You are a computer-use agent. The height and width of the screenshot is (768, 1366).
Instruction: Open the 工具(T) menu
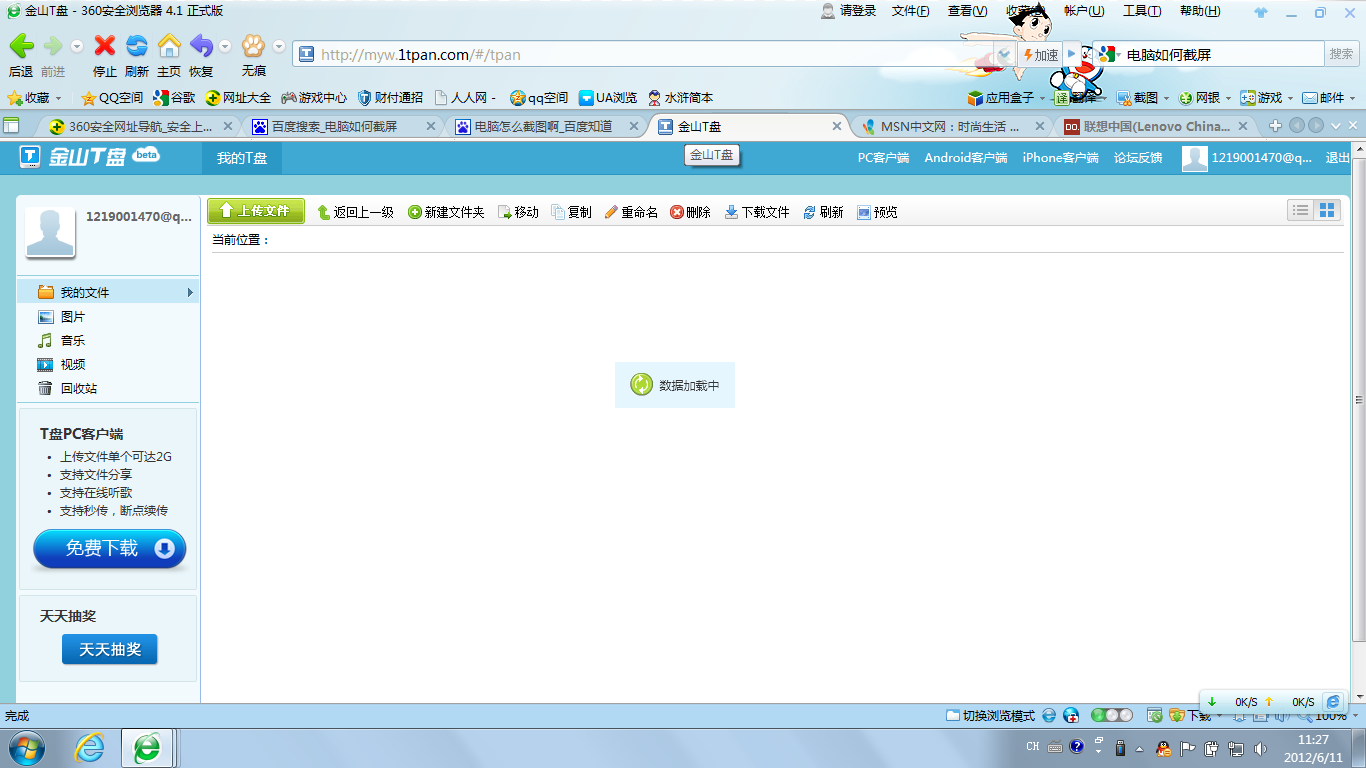click(x=1142, y=11)
